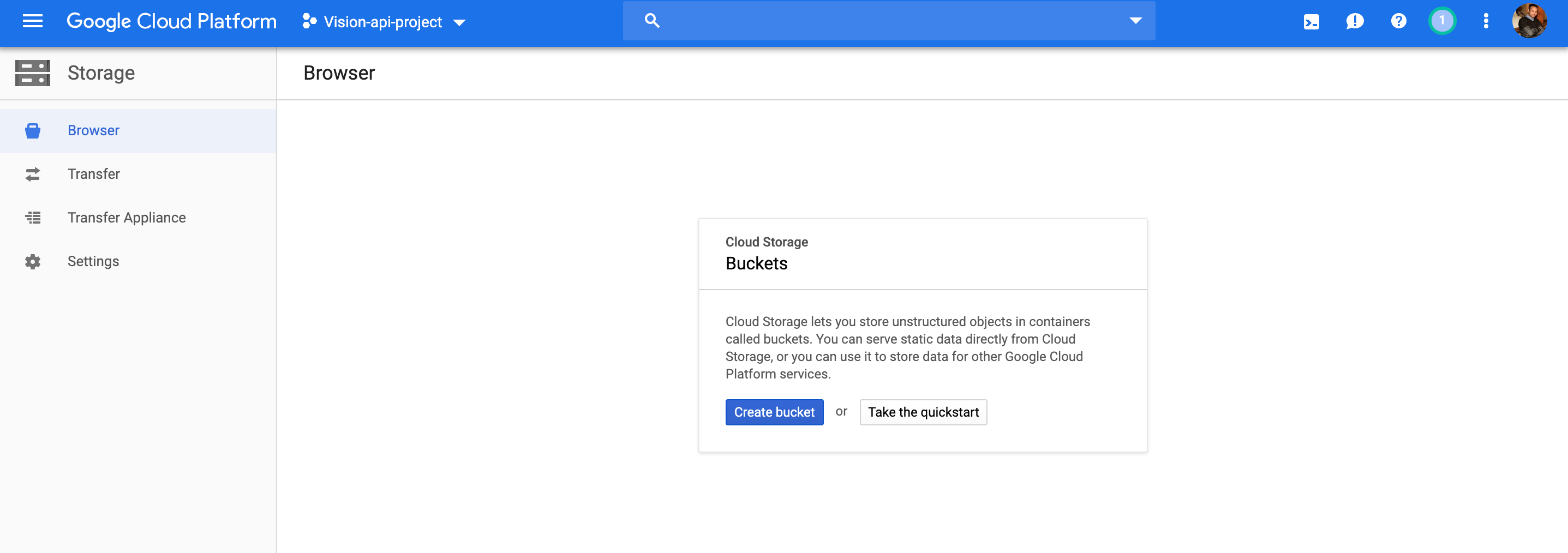Click the Storage product icon

[x=33, y=73]
